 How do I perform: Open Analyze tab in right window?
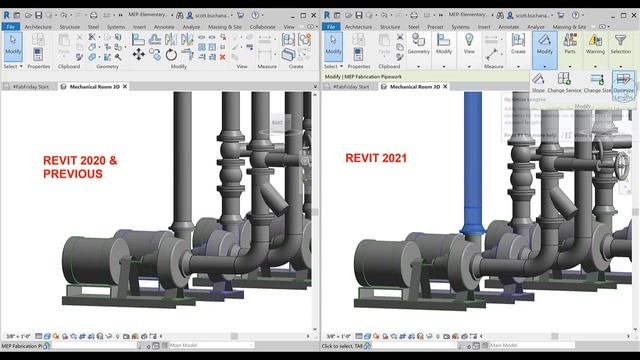coord(536,27)
